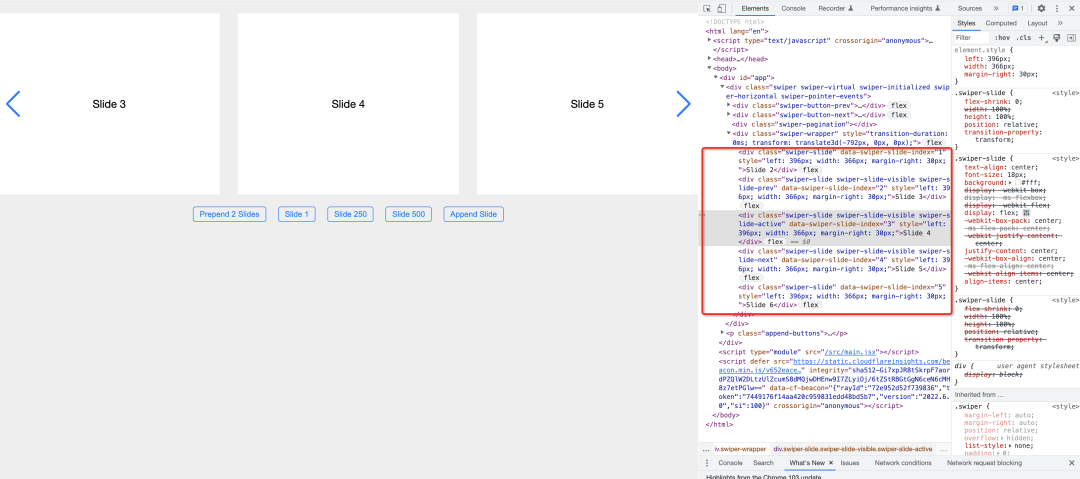Toggle the .cls class editor button
The image size is (1080, 479).
[x=1024, y=38]
